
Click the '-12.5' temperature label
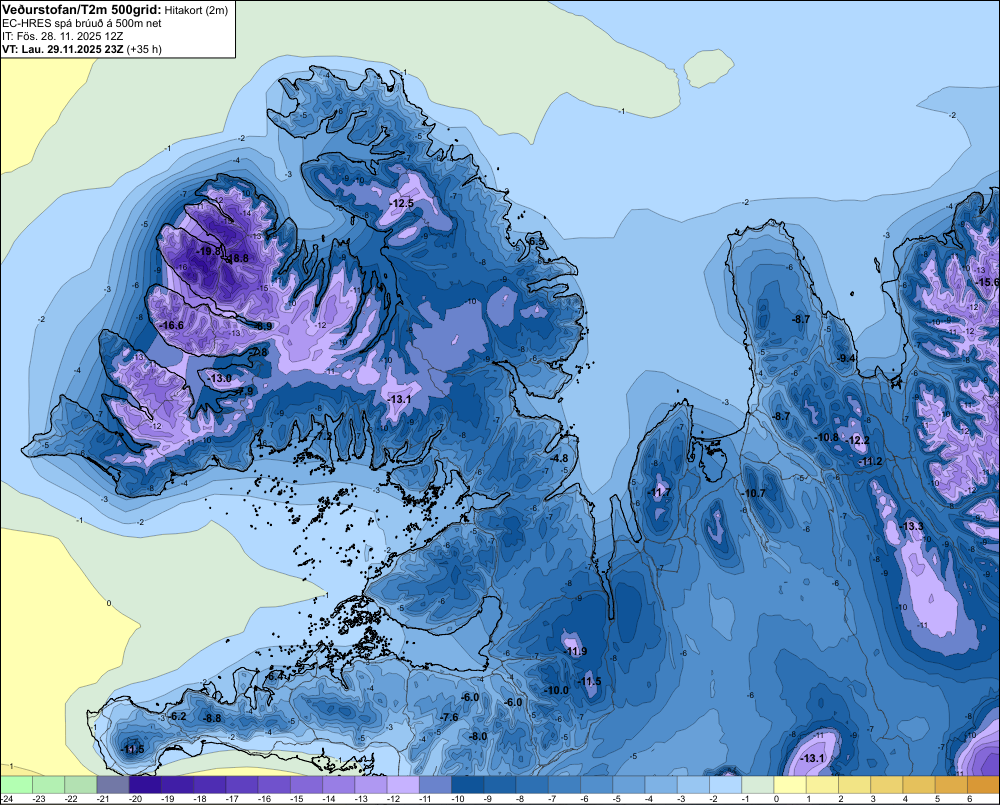tap(402, 203)
